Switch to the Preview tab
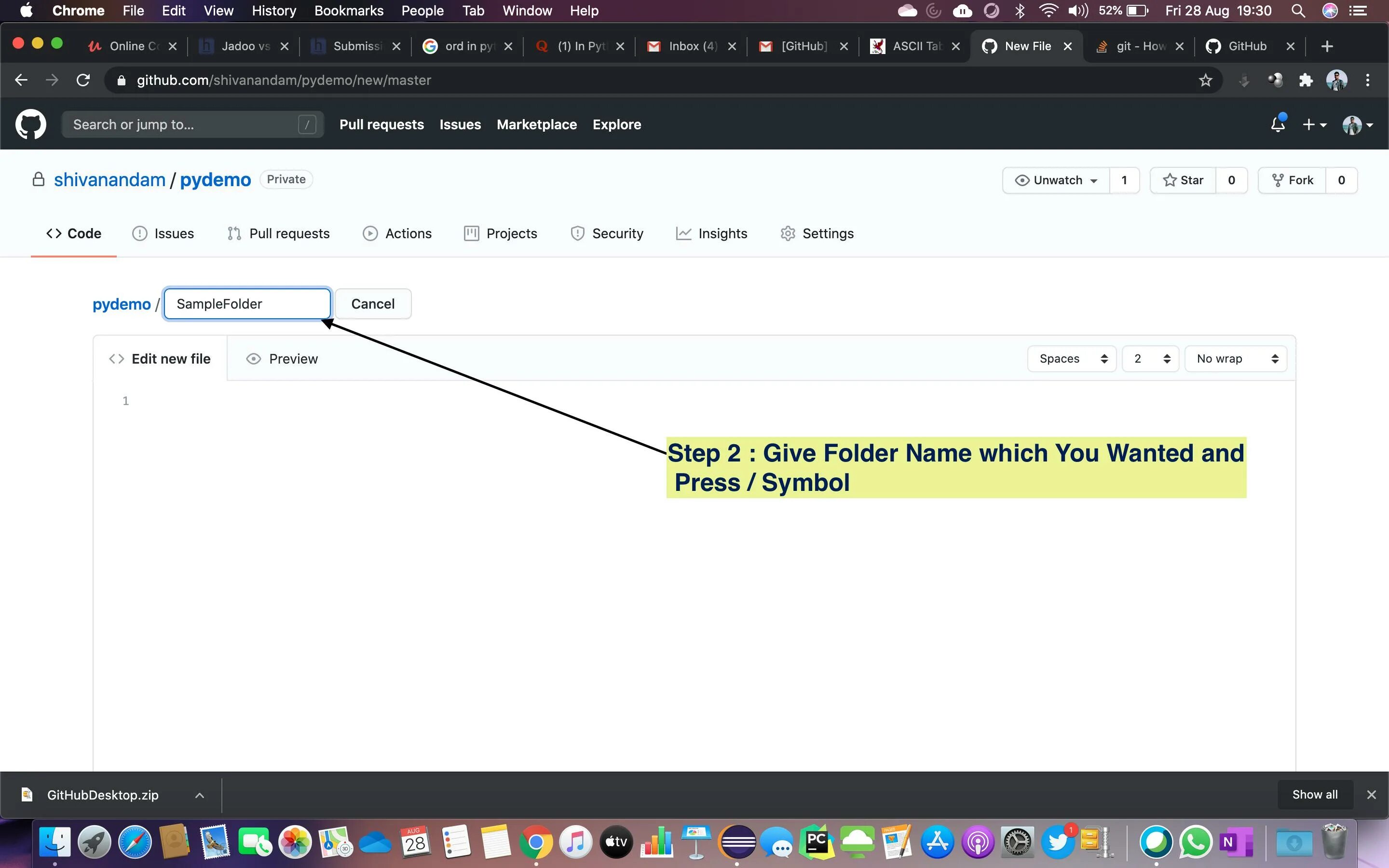1389x868 pixels. point(283,359)
